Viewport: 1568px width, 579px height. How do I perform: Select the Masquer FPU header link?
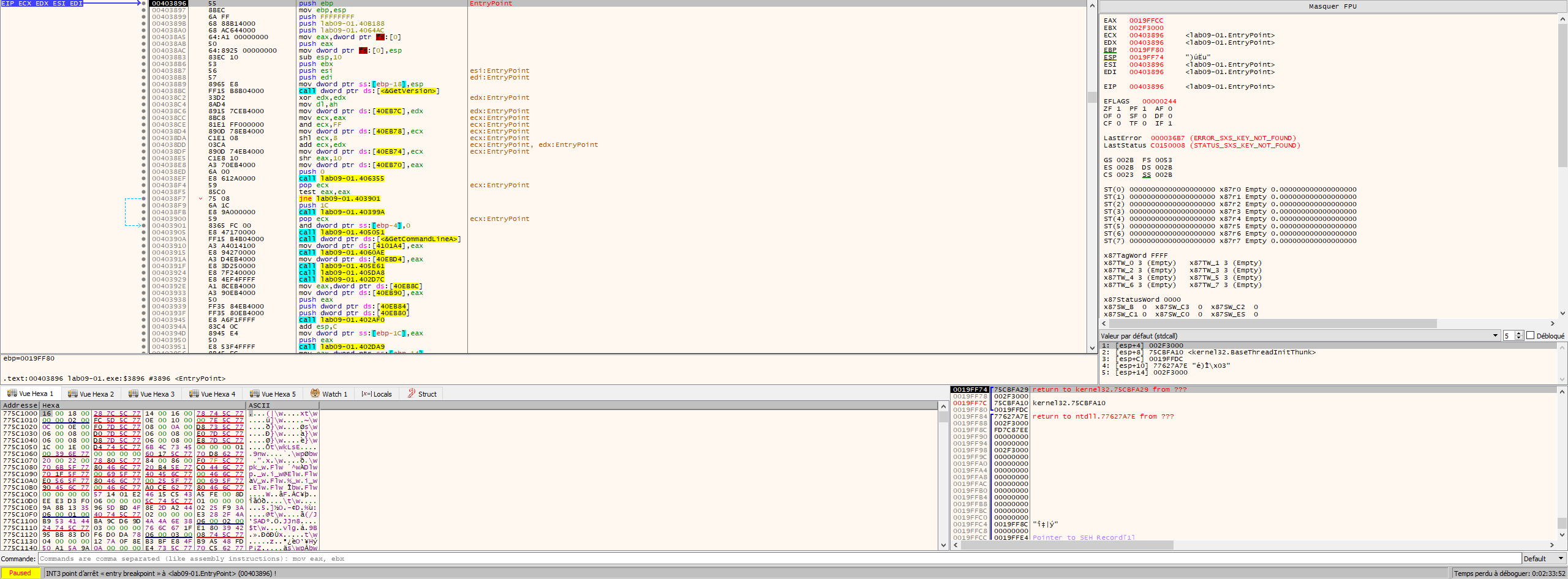pos(1332,6)
